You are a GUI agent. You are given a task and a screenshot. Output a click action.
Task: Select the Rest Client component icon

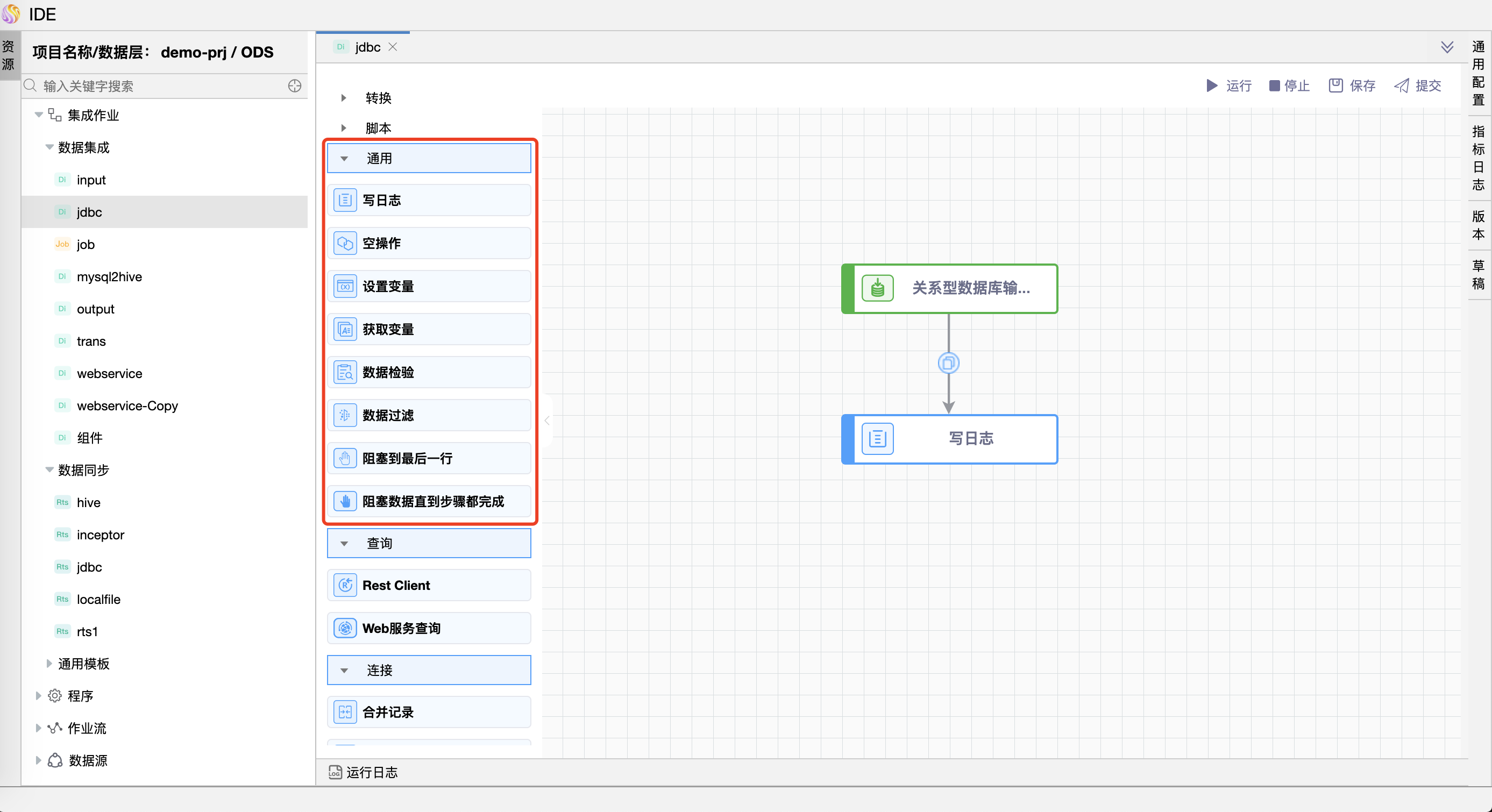tap(345, 585)
